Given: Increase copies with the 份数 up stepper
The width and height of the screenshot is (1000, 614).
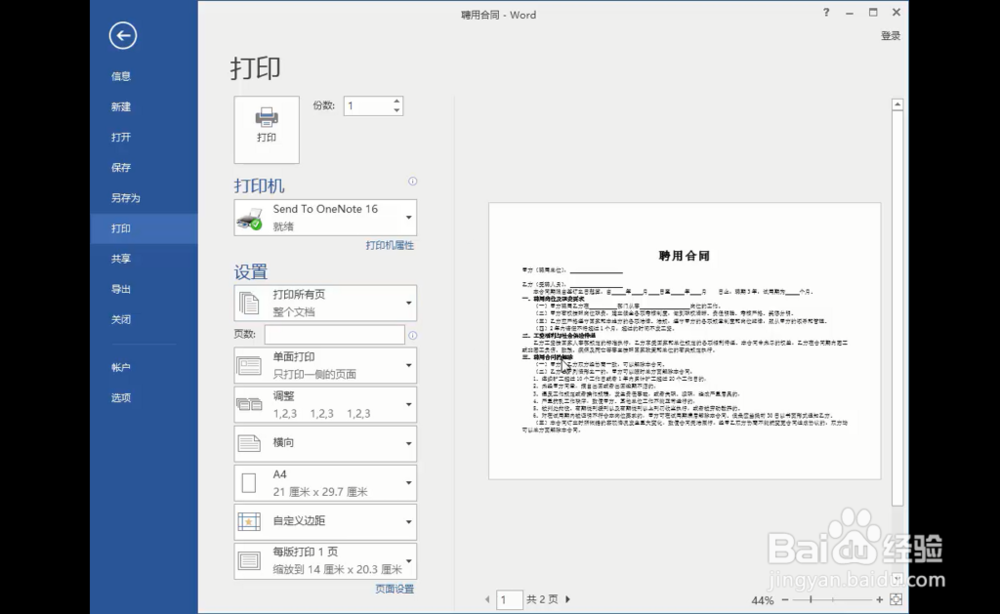Looking at the screenshot, I should click(396, 100).
